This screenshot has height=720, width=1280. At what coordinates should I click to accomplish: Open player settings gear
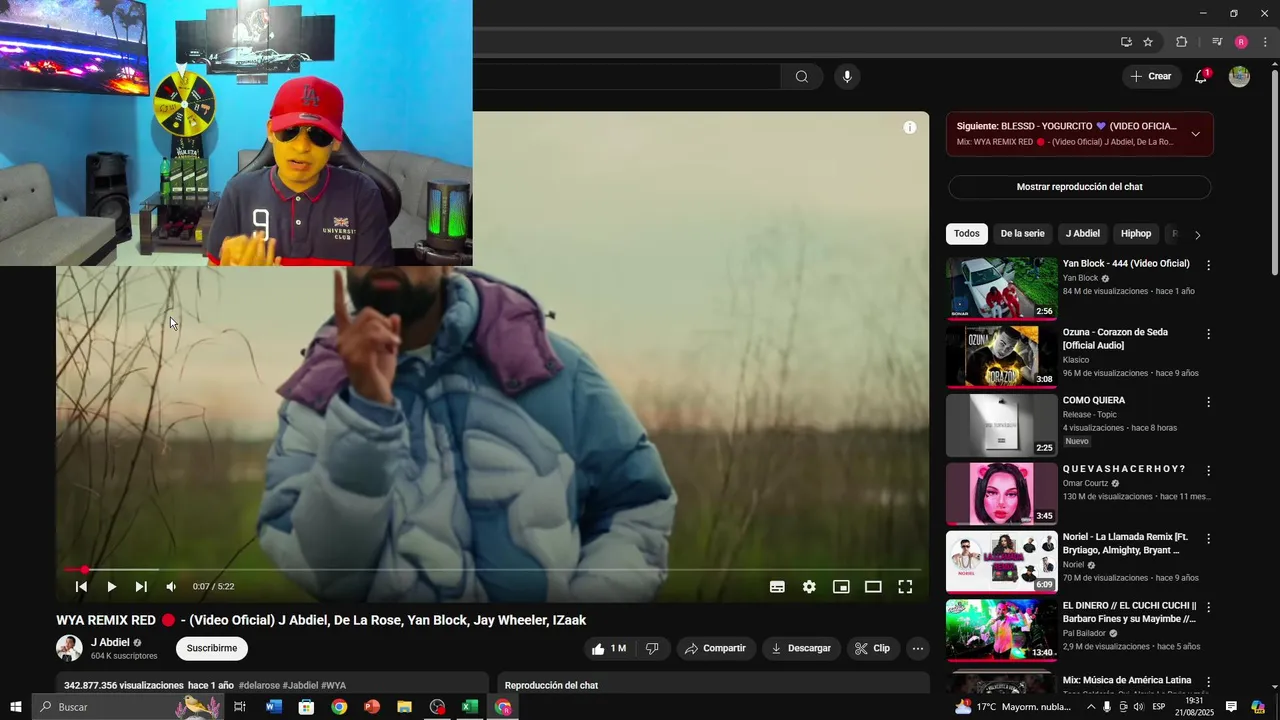click(x=809, y=587)
